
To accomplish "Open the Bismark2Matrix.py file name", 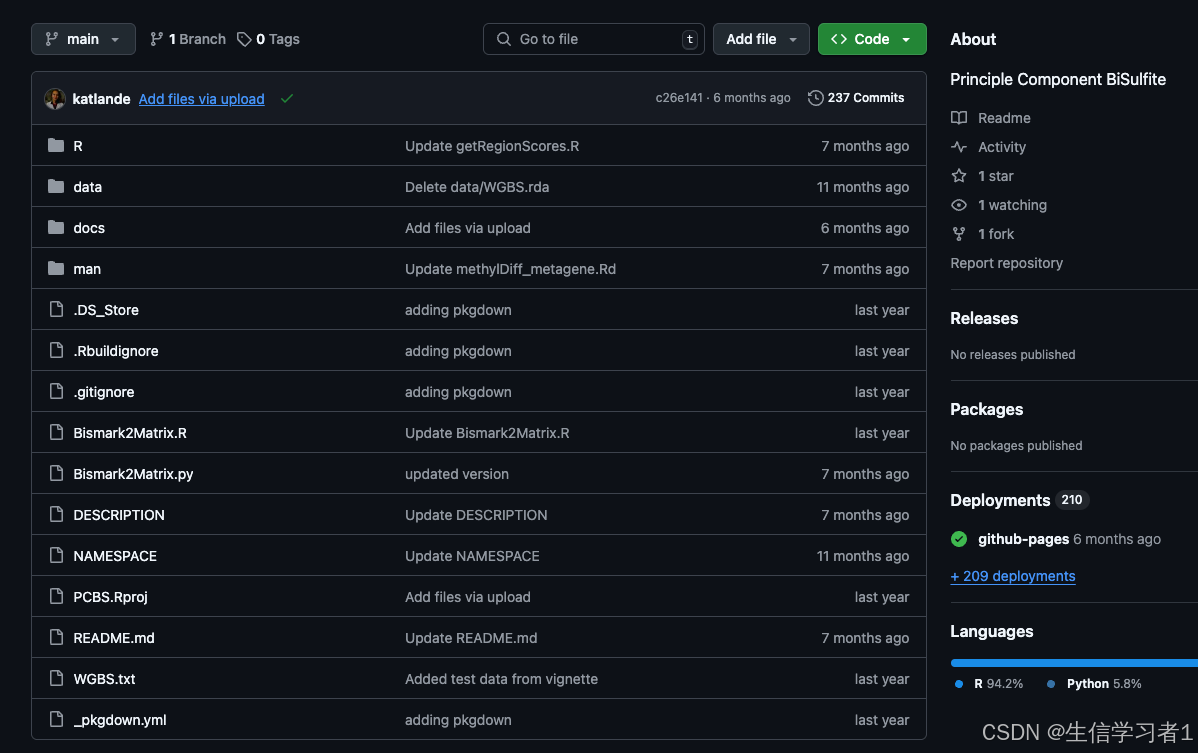I will 133,474.
